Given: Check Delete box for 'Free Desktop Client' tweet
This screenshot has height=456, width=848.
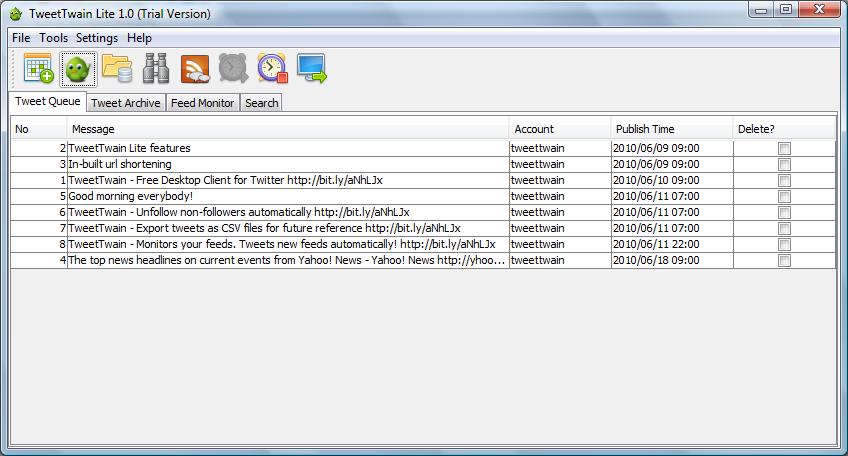Looking at the screenshot, I should point(784,180).
